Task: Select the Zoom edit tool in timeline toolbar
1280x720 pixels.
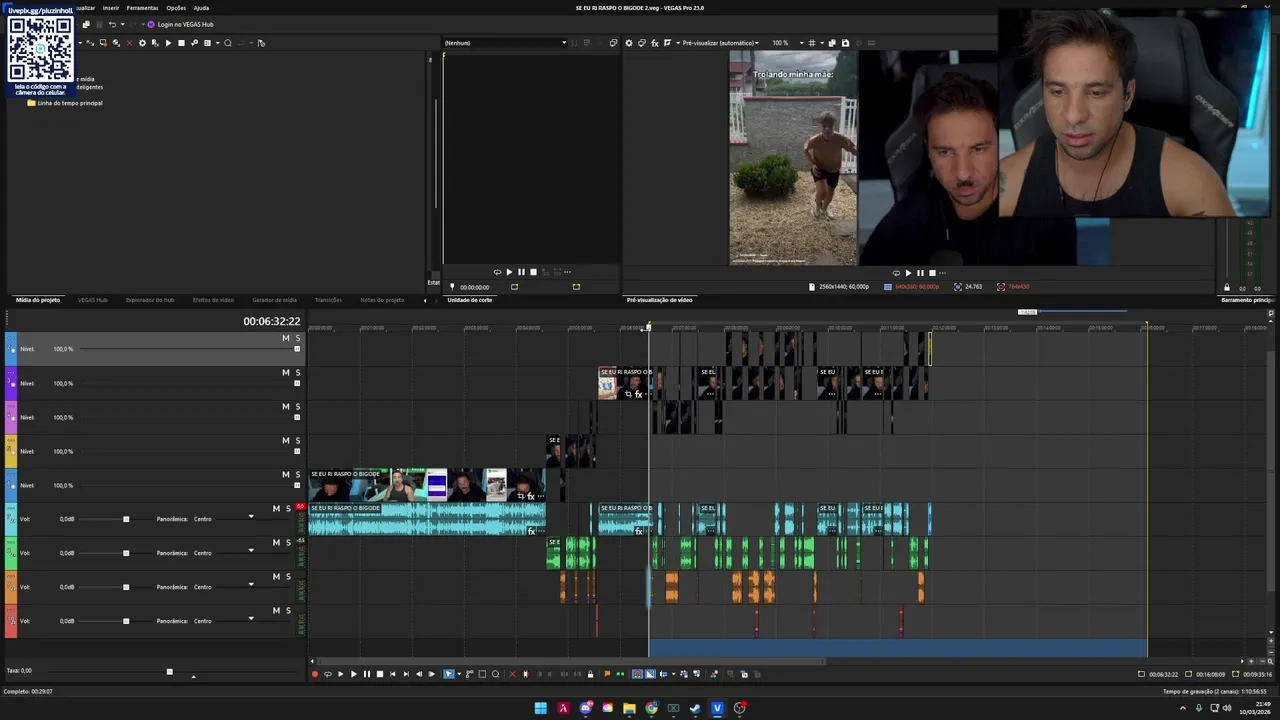Action: pos(495,674)
